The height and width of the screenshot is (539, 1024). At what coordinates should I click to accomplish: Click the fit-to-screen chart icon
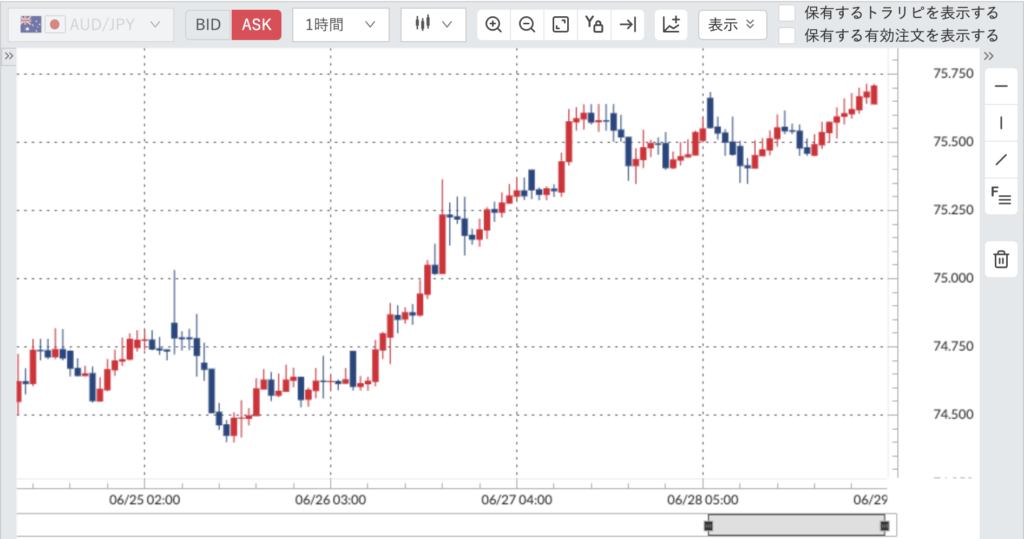(x=560, y=25)
